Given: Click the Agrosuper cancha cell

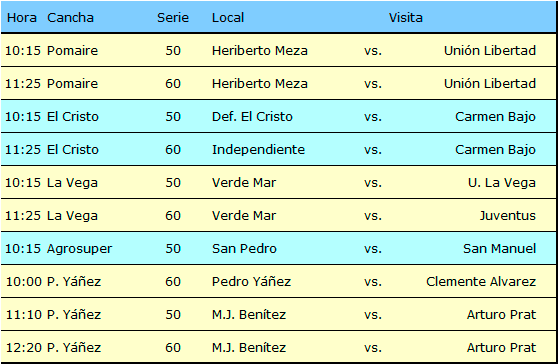Looking at the screenshot, I should pyautogui.click(x=79, y=249).
